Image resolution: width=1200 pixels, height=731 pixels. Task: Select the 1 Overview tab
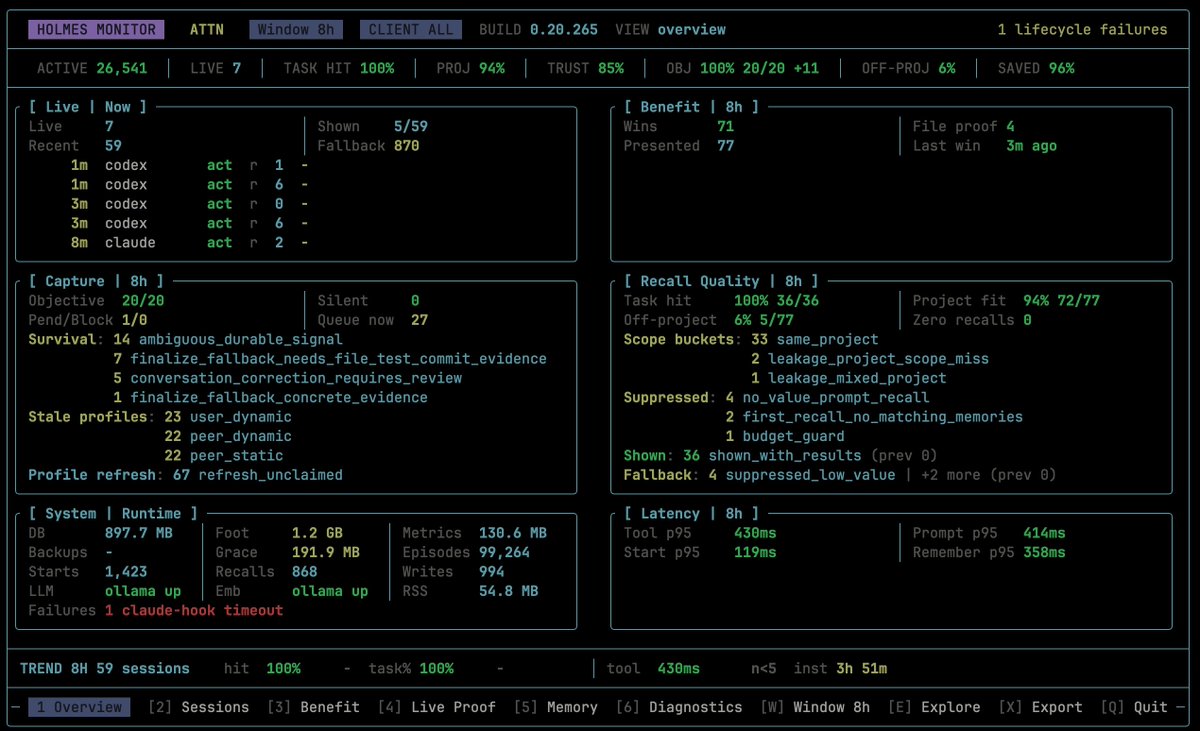tap(80, 707)
